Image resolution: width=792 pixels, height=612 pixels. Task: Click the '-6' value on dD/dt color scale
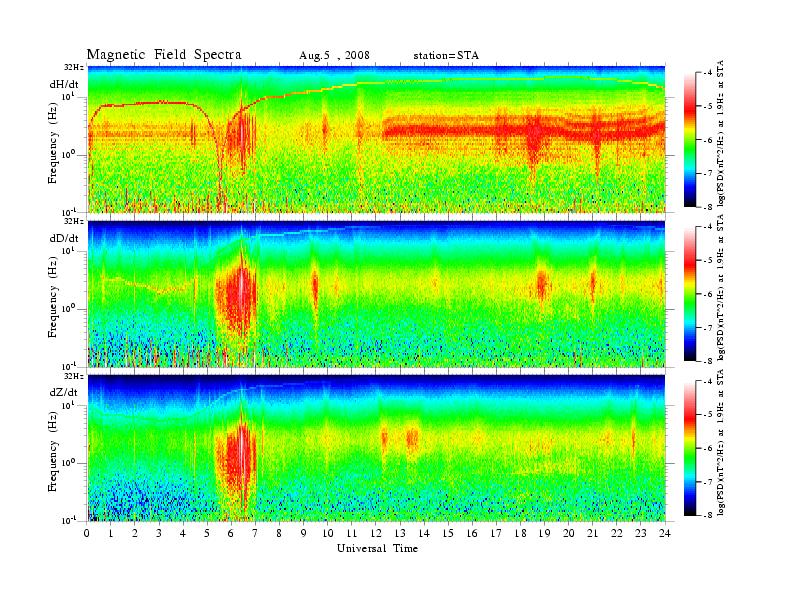pyautogui.click(x=707, y=294)
